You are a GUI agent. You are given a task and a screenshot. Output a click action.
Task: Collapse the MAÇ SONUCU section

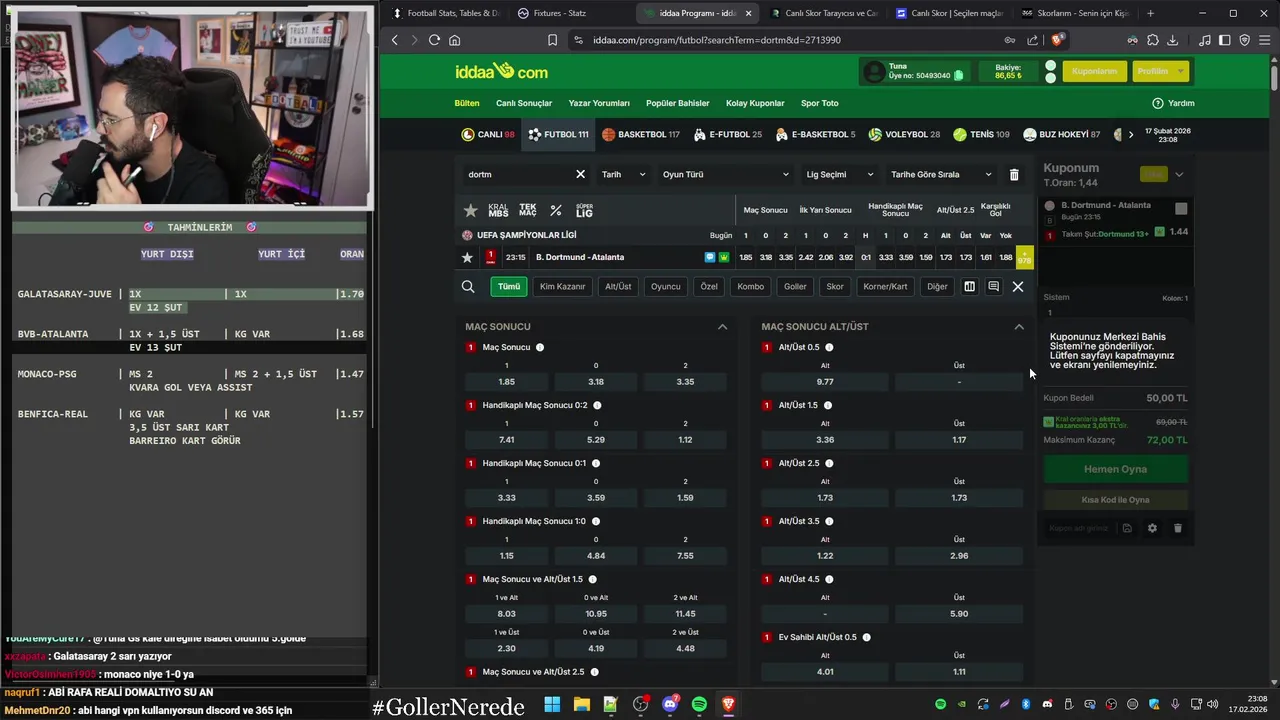coord(722,327)
